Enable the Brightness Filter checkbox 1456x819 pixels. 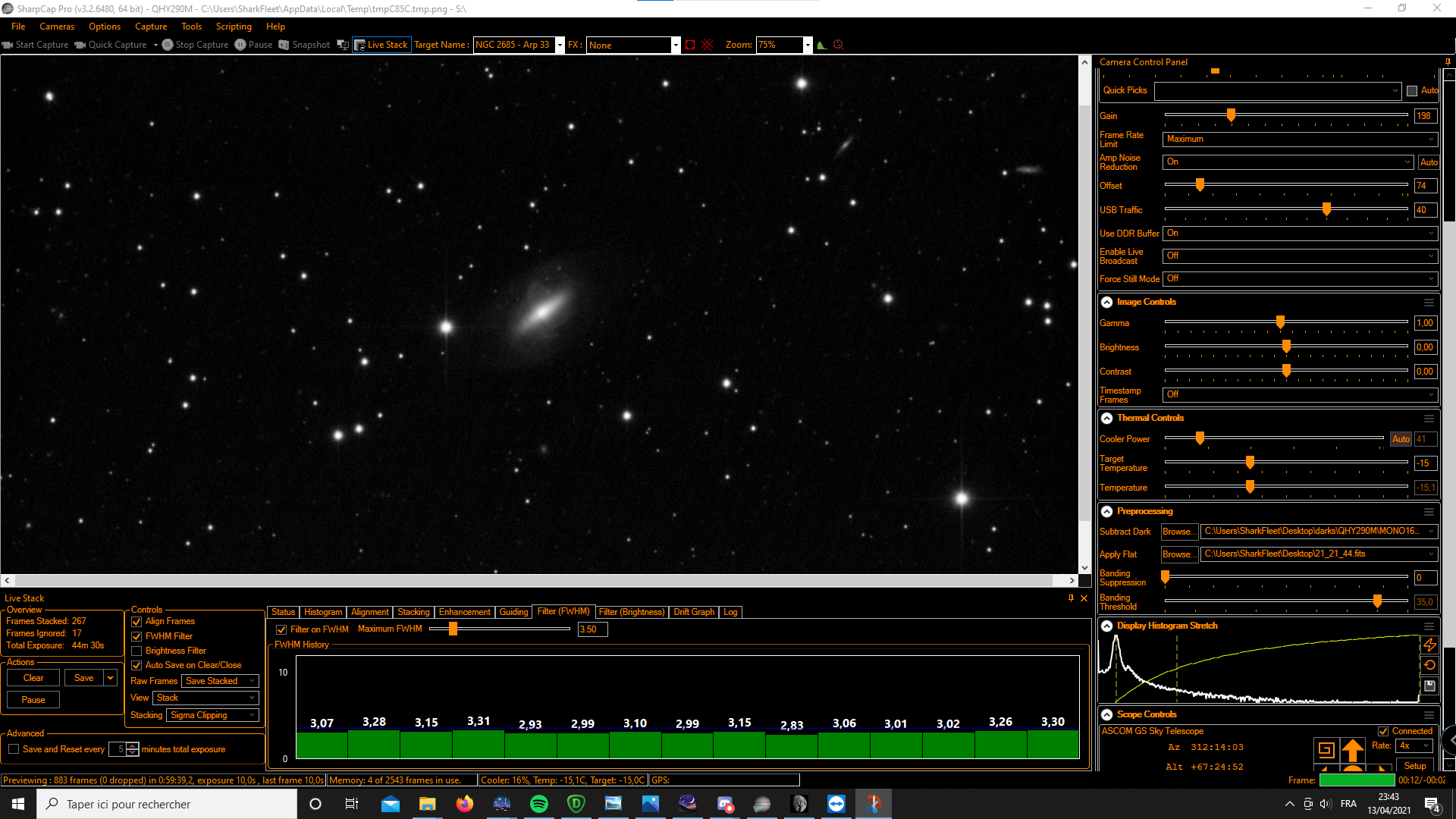tap(137, 651)
